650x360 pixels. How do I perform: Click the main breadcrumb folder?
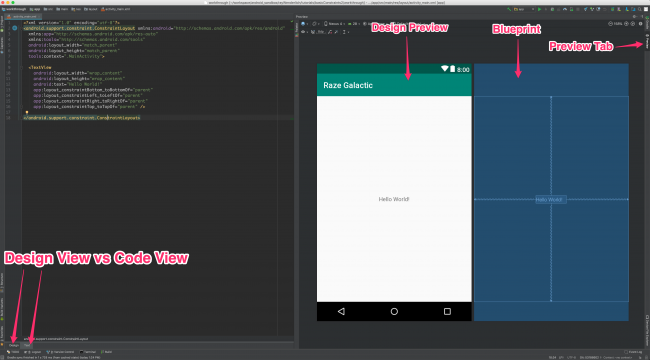62,9
